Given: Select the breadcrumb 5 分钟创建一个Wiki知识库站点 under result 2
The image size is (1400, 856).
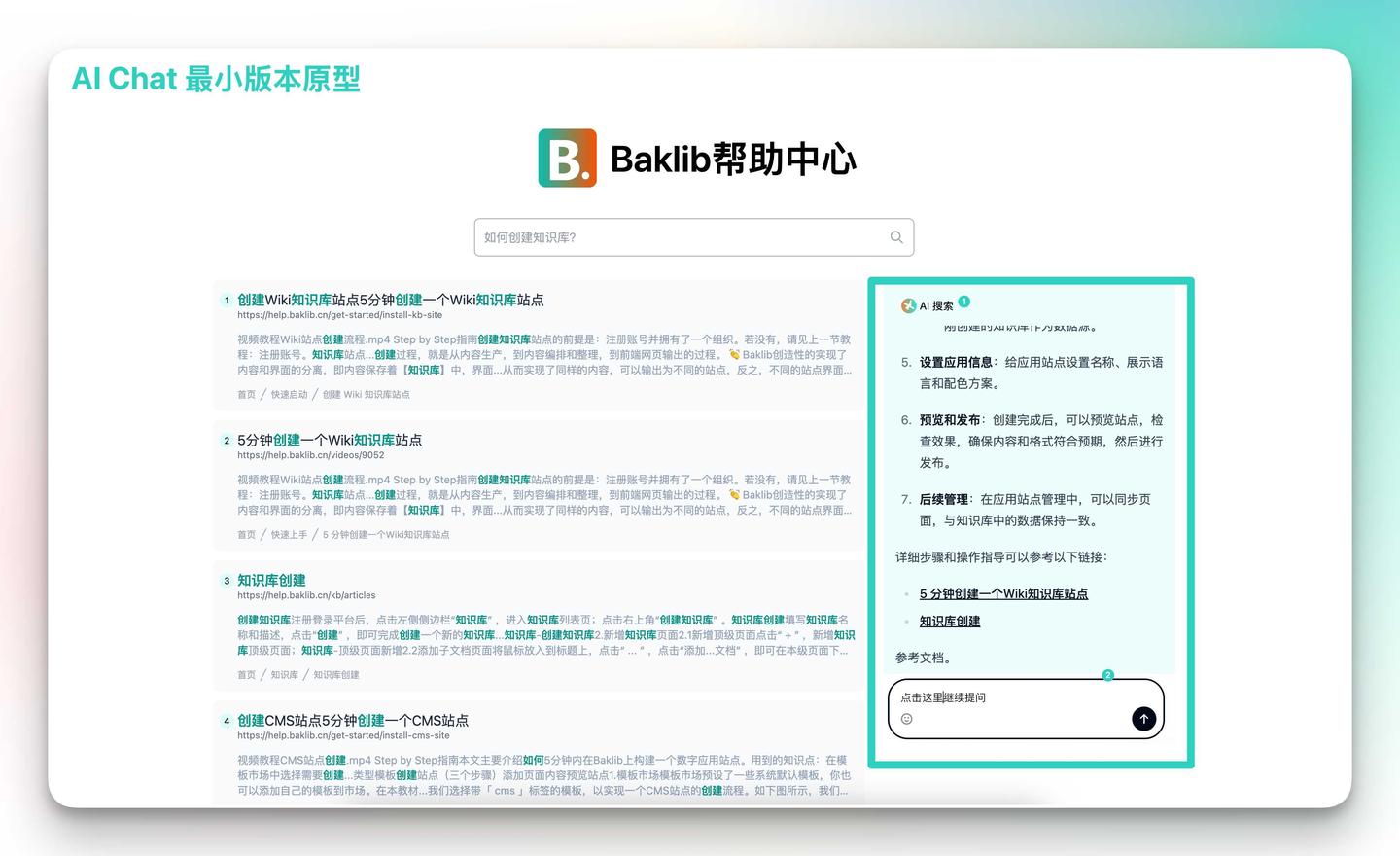Looking at the screenshot, I should pyautogui.click(x=386, y=535).
